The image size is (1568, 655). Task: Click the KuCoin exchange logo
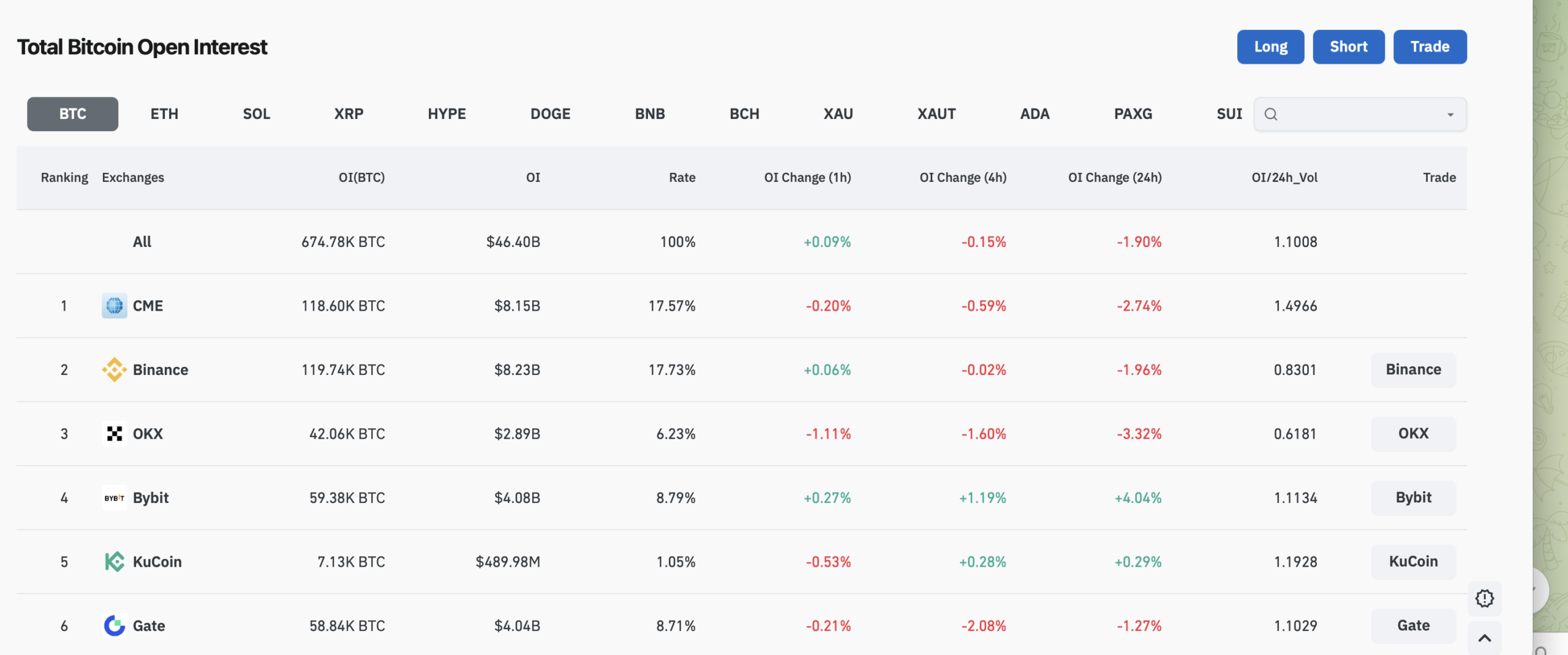point(114,561)
